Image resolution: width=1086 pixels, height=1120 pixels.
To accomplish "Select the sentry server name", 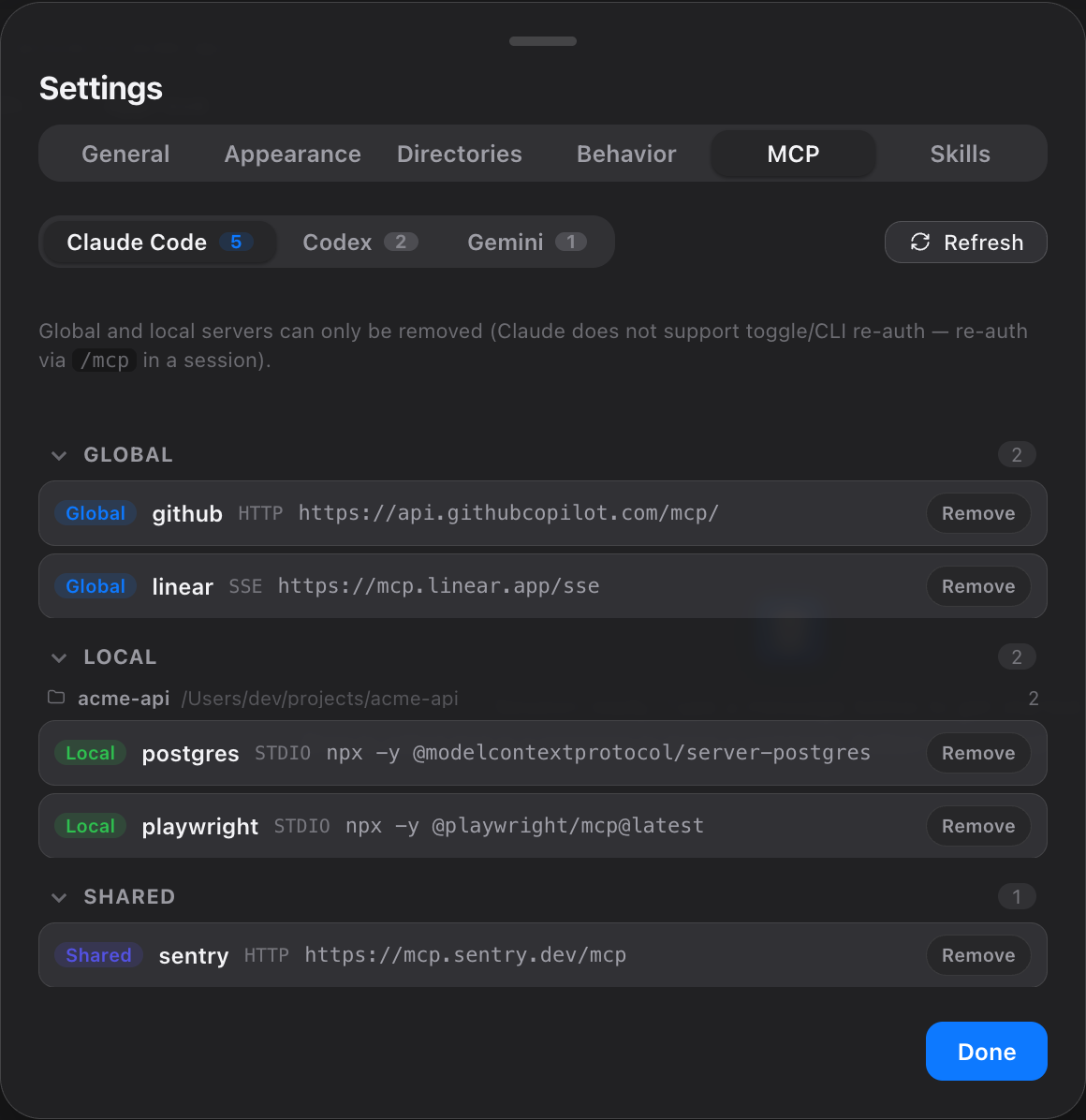I will coord(194,956).
